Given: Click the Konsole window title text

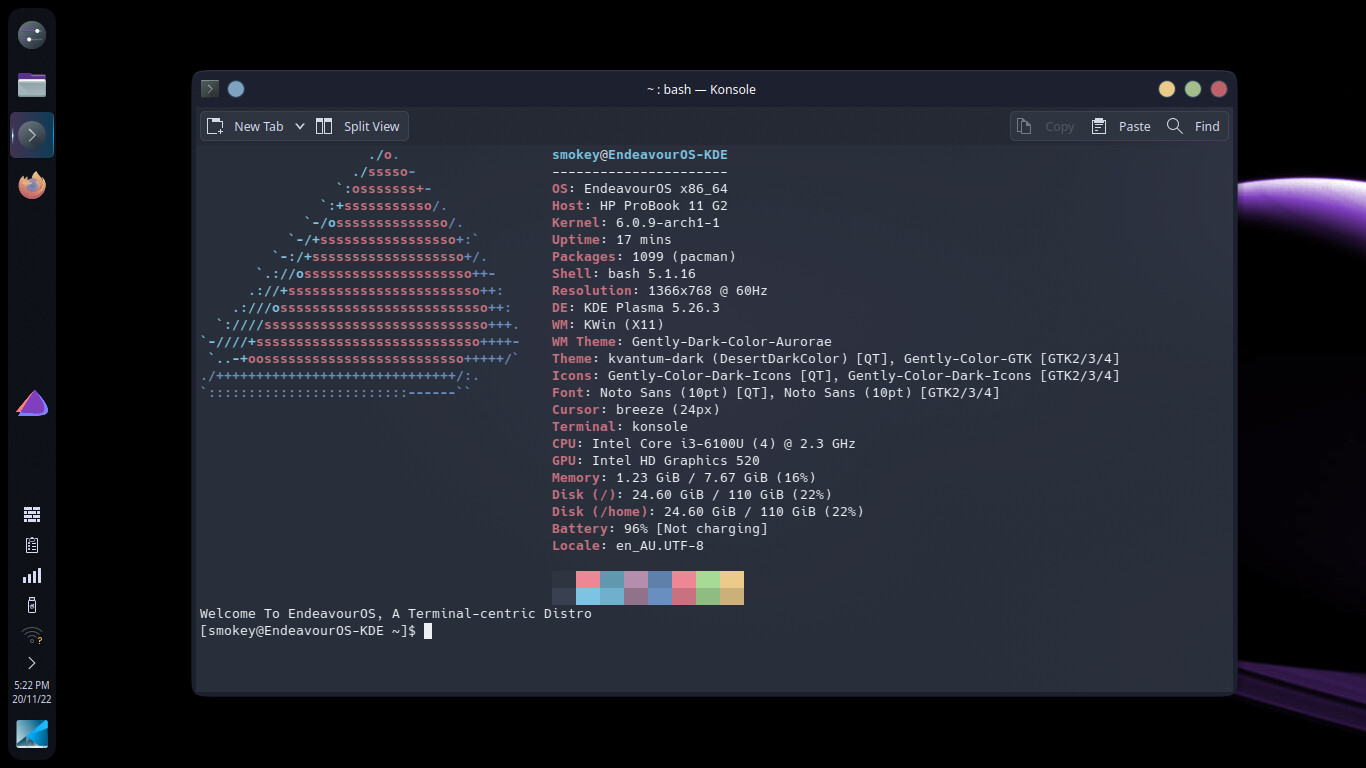Looking at the screenshot, I should [x=701, y=89].
